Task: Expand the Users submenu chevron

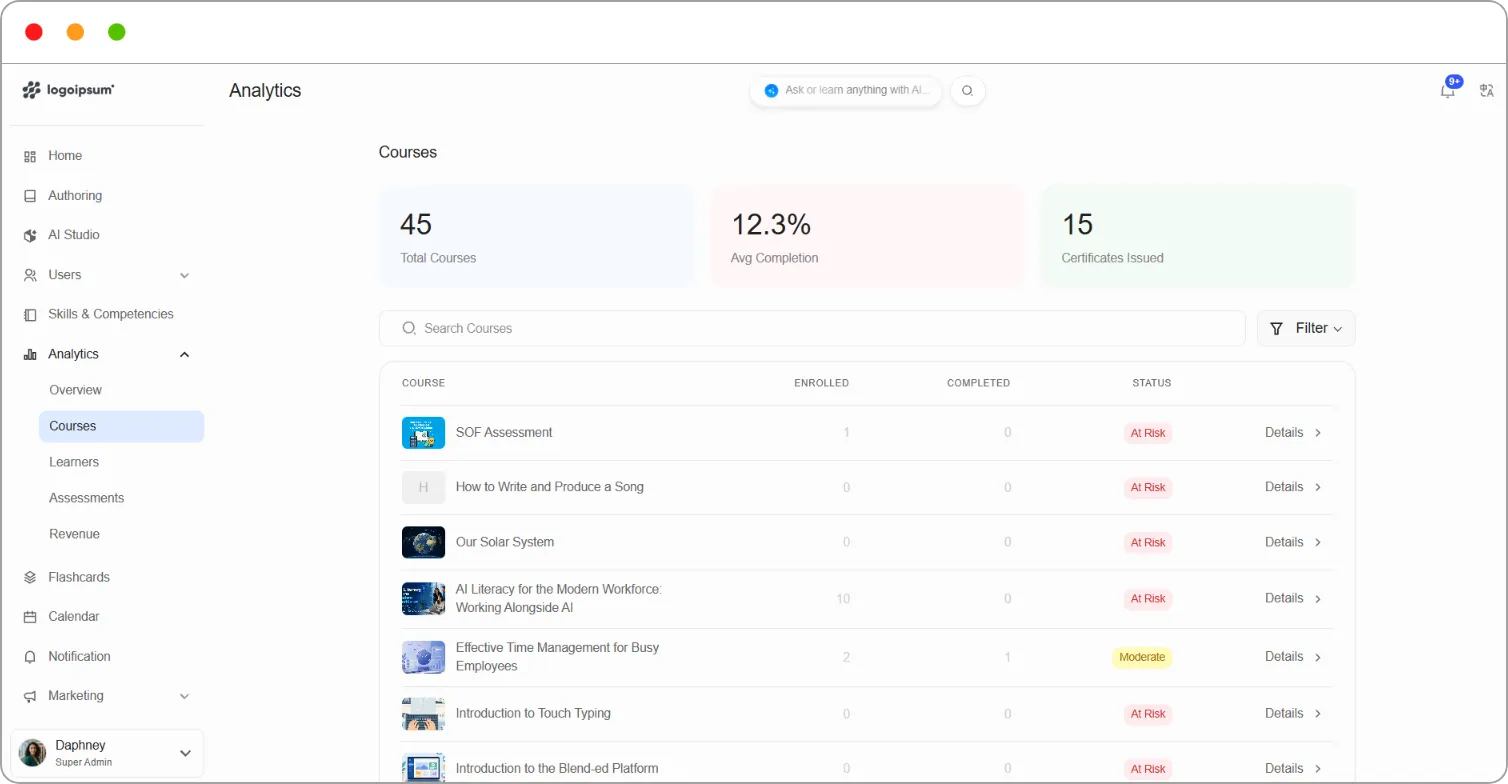Action: click(184, 275)
